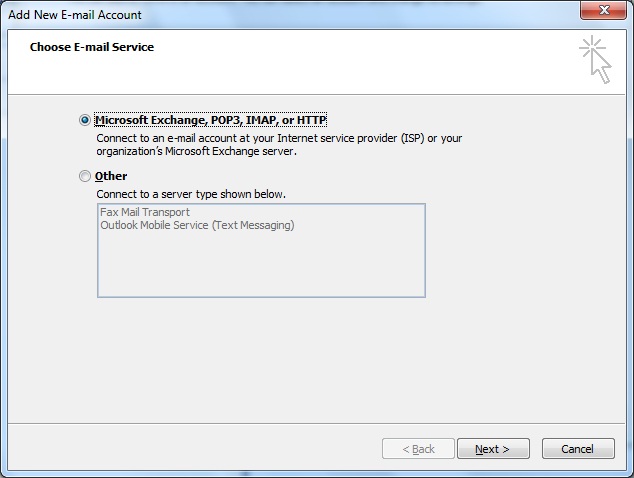Close the dialog with the X button
The image size is (634, 478).
pos(603,10)
